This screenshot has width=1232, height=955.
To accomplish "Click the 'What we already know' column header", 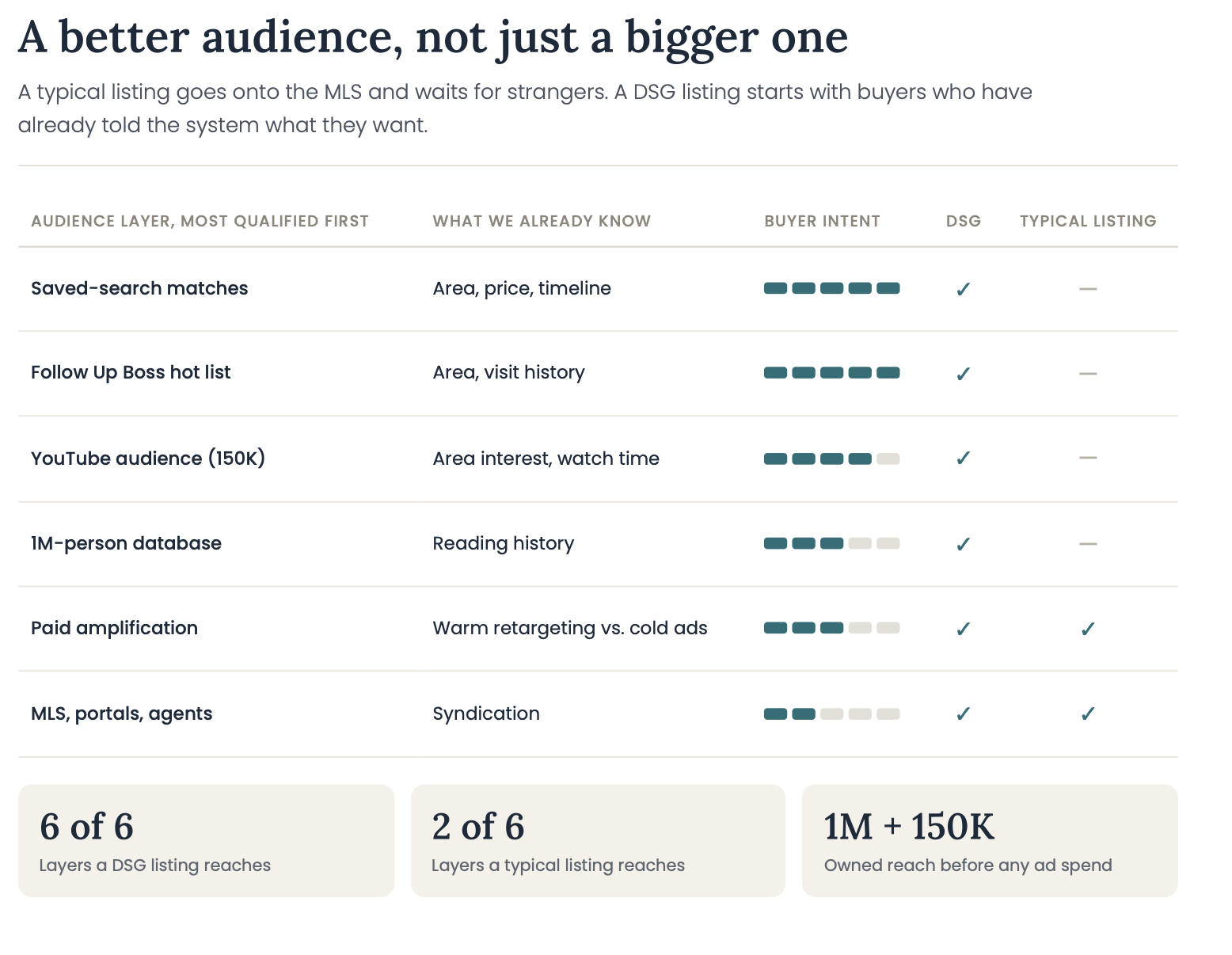I will 542,221.
